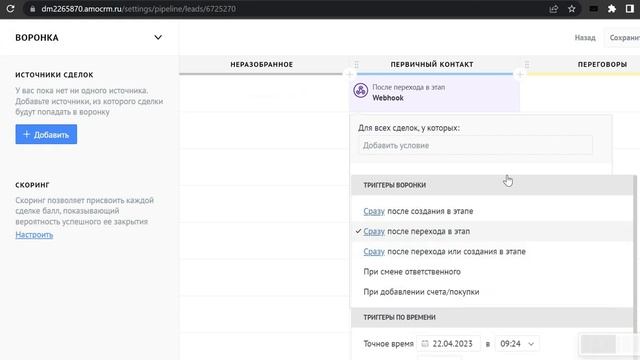Reload the page with the browser refresh icon
The image size is (640, 360).
tap(10, 9)
